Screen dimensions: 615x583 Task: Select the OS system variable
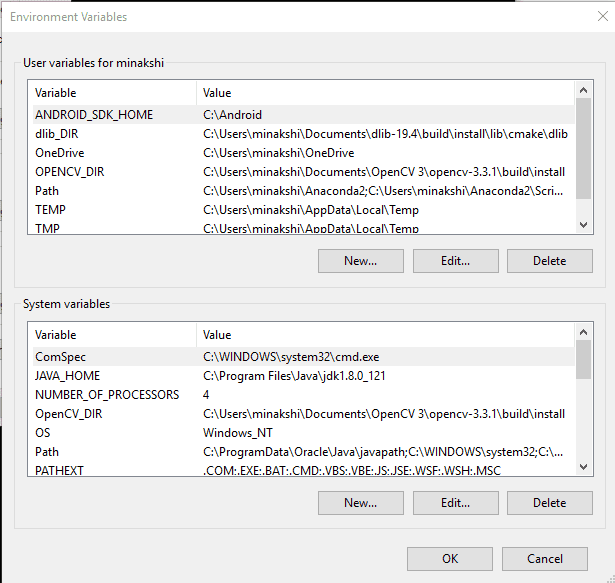coord(304,433)
